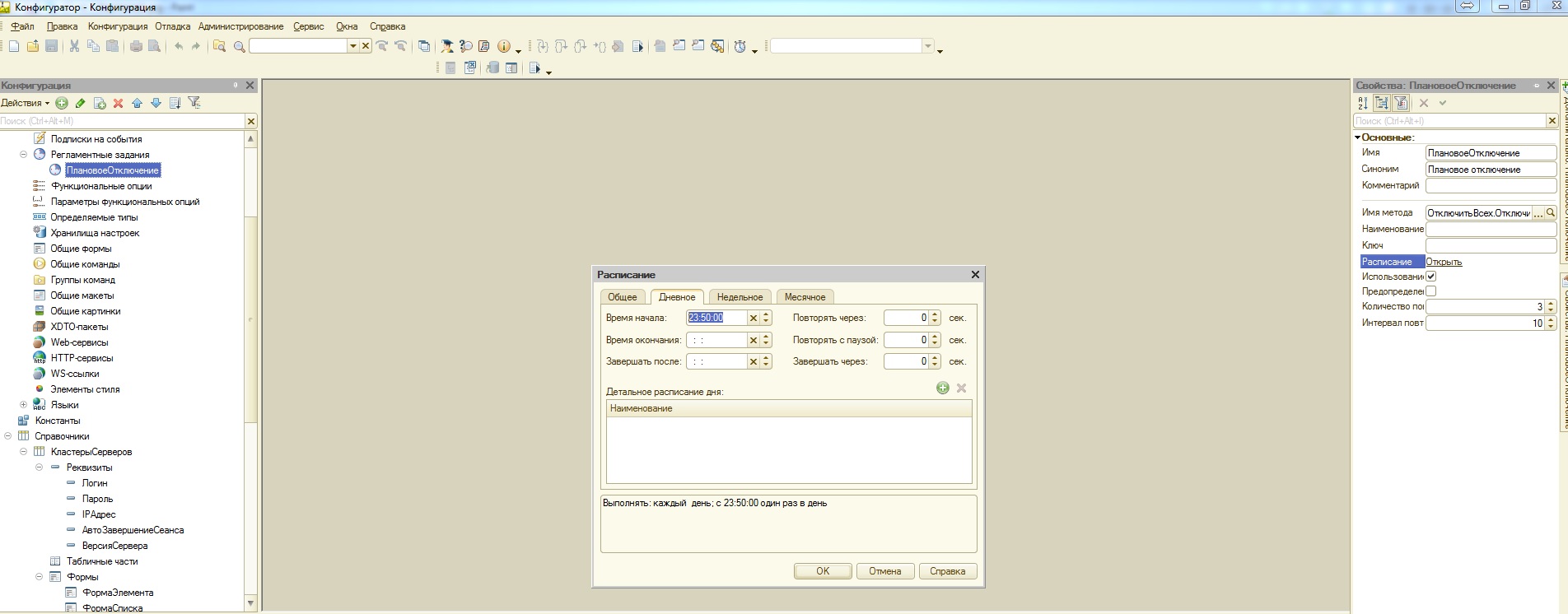Click the Время начала time field
Image resolution: width=1568 pixels, height=614 pixels.
pyautogui.click(x=716, y=318)
